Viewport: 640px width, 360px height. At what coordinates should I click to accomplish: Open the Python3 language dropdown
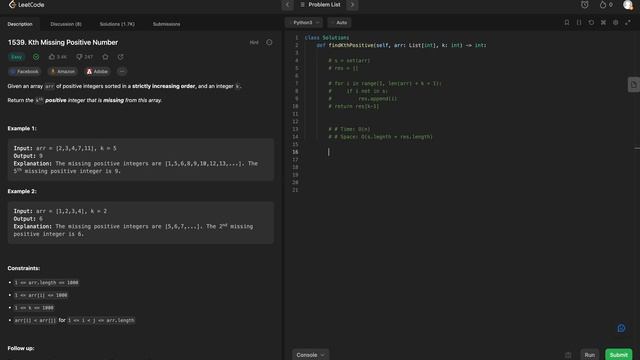coord(304,22)
